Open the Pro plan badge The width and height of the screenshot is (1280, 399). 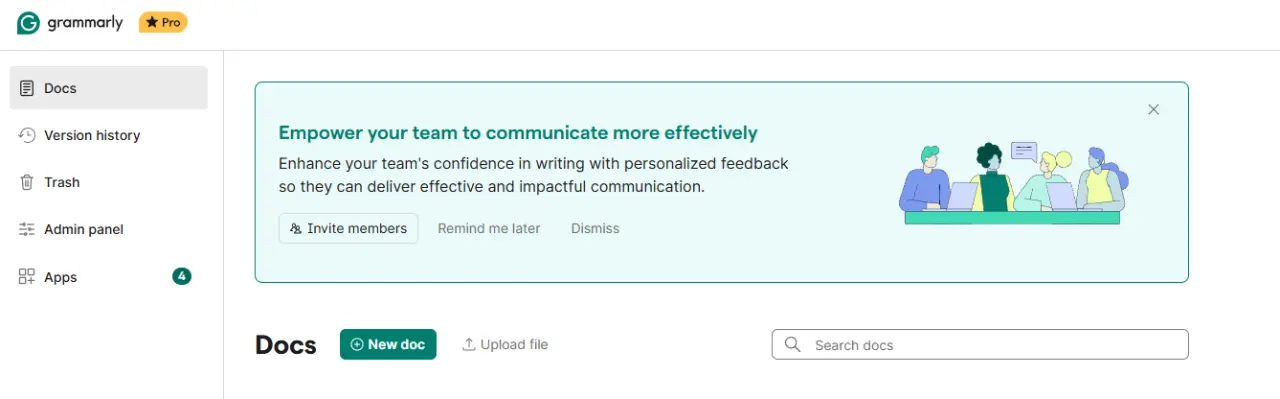(163, 22)
